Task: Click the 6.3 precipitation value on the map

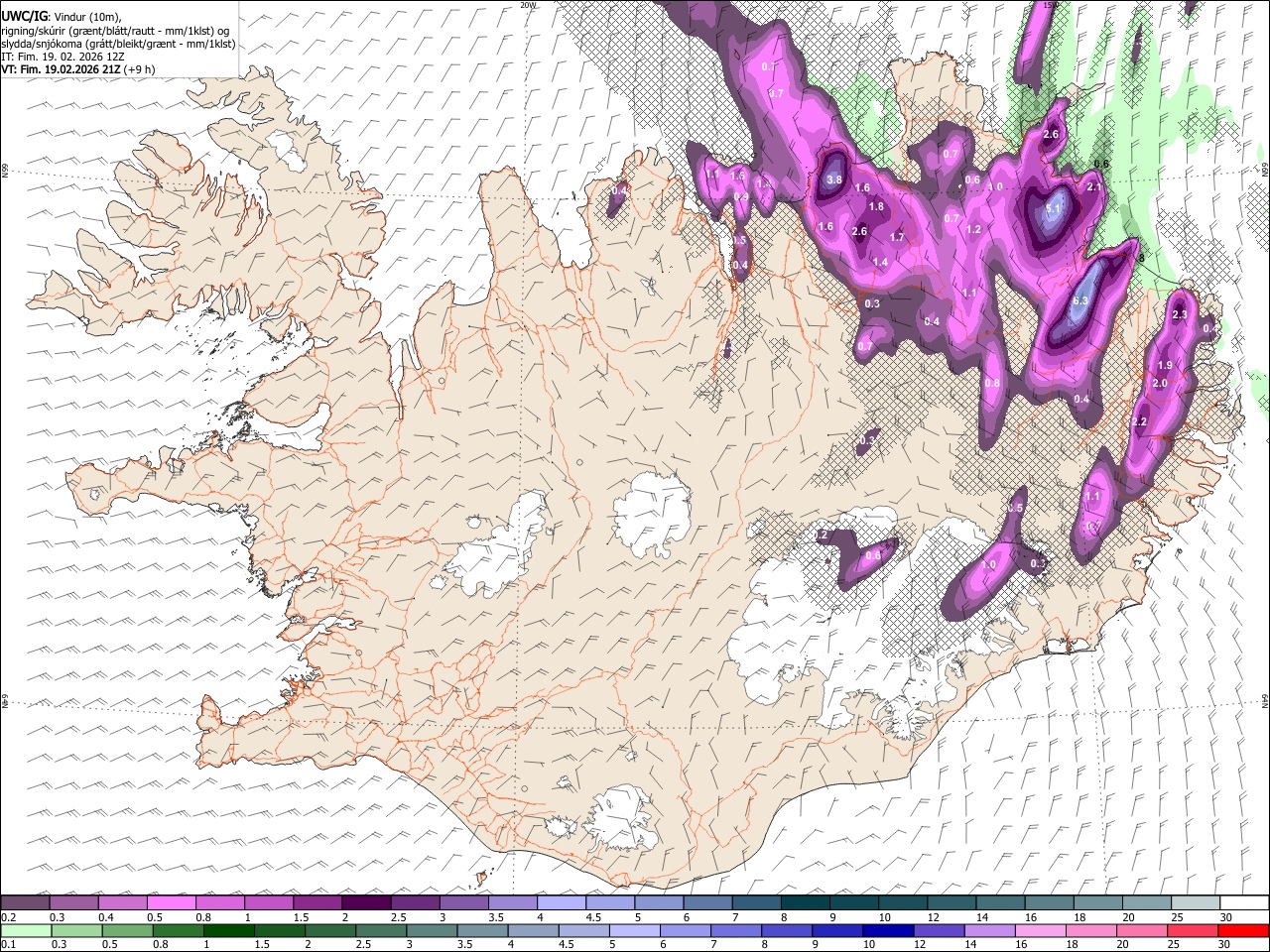Action: (1080, 301)
